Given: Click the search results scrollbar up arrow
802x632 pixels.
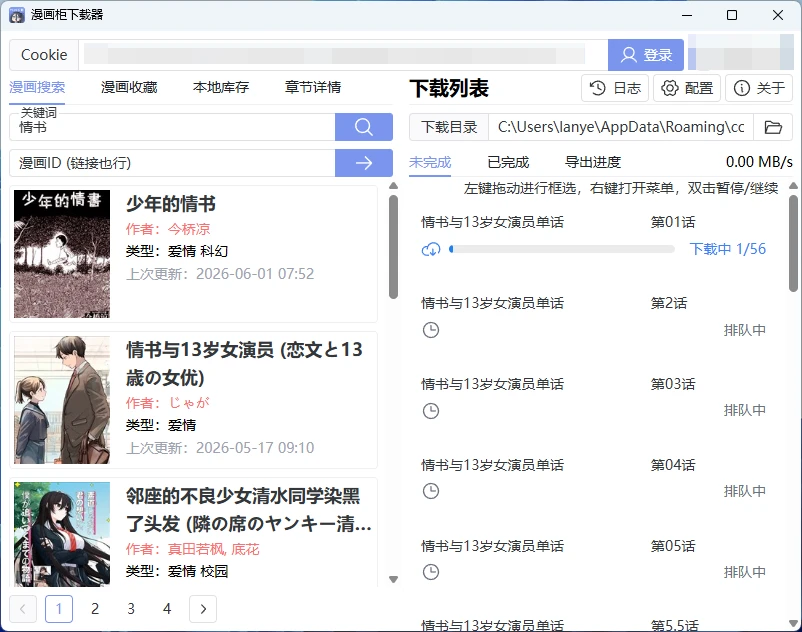Looking at the screenshot, I should click(393, 186).
